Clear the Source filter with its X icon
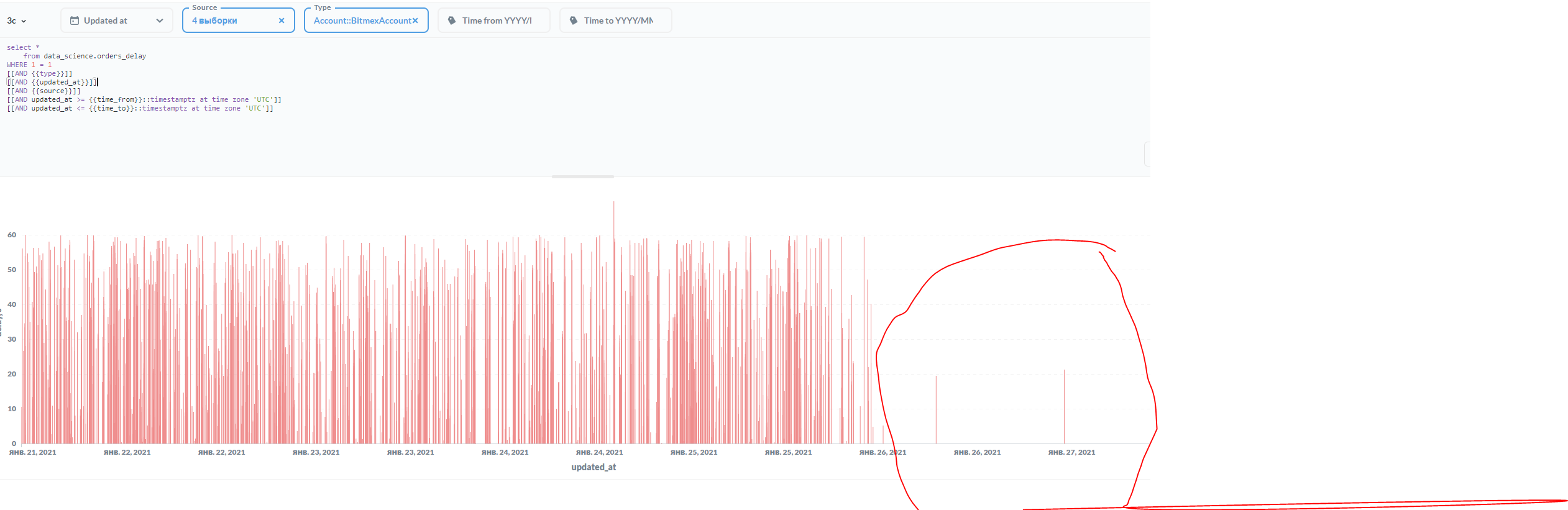 click(x=282, y=20)
